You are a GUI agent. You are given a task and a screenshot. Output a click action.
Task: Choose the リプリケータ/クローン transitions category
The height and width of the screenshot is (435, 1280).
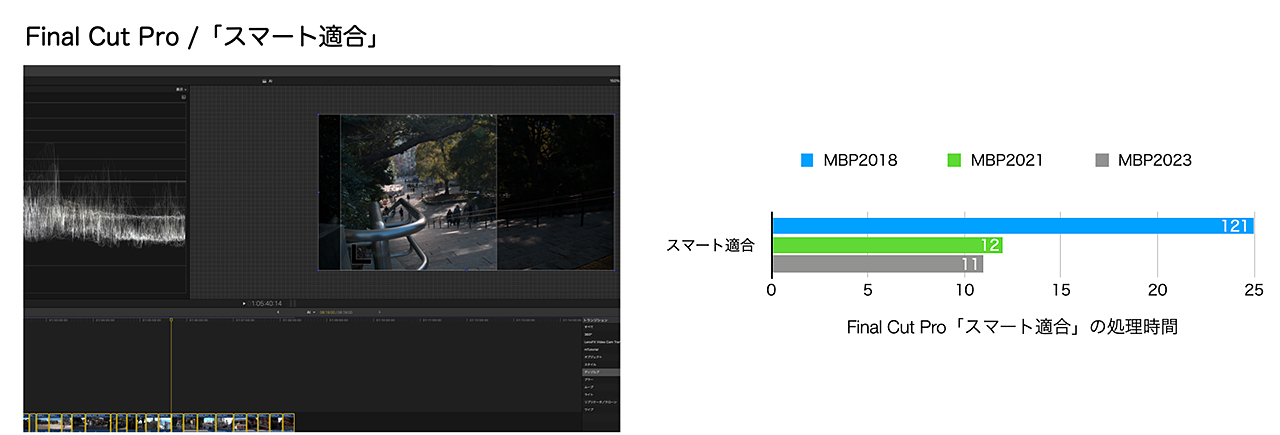(x=600, y=402)
